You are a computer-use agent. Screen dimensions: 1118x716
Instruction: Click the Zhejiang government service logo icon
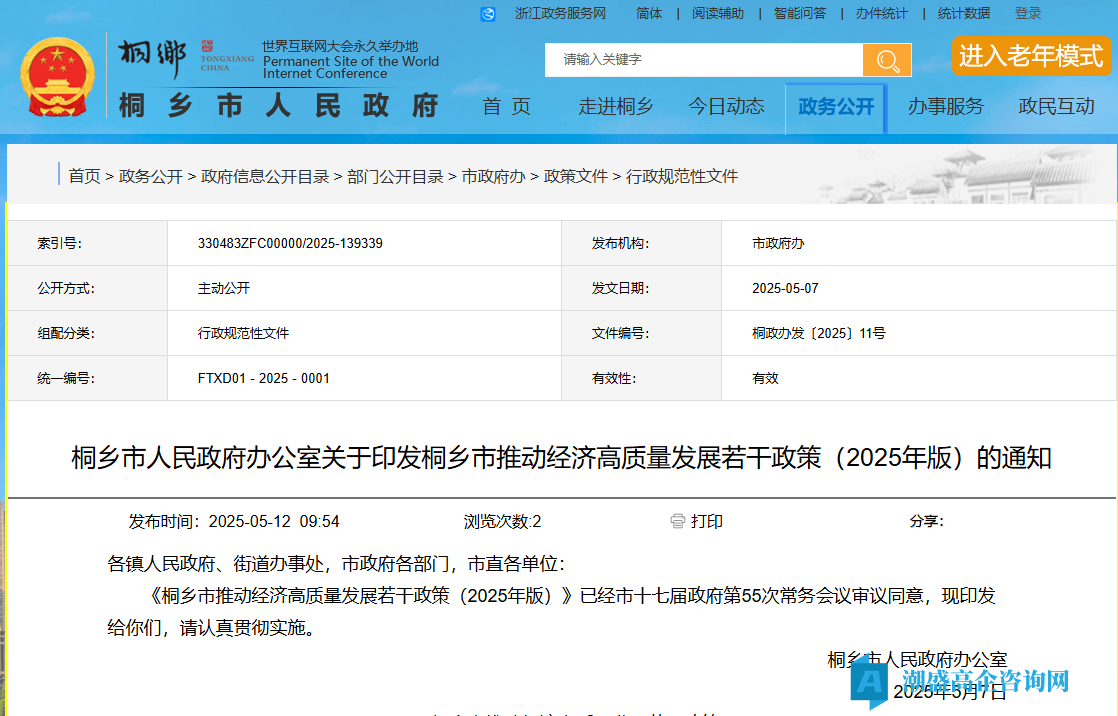click(x=488, y=14)
